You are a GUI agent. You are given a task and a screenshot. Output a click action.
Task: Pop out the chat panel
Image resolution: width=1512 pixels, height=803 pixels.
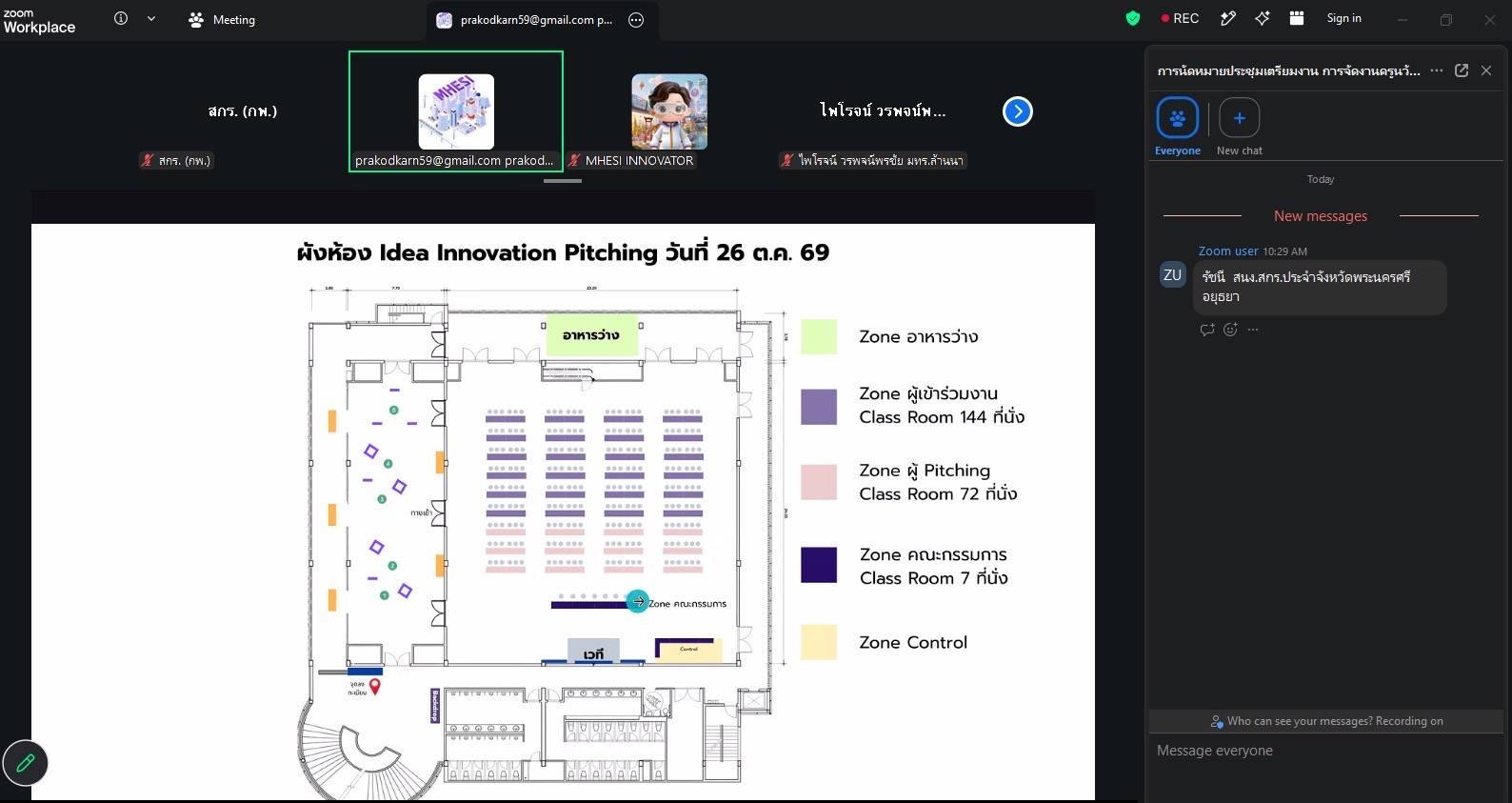pos(1462,70)
